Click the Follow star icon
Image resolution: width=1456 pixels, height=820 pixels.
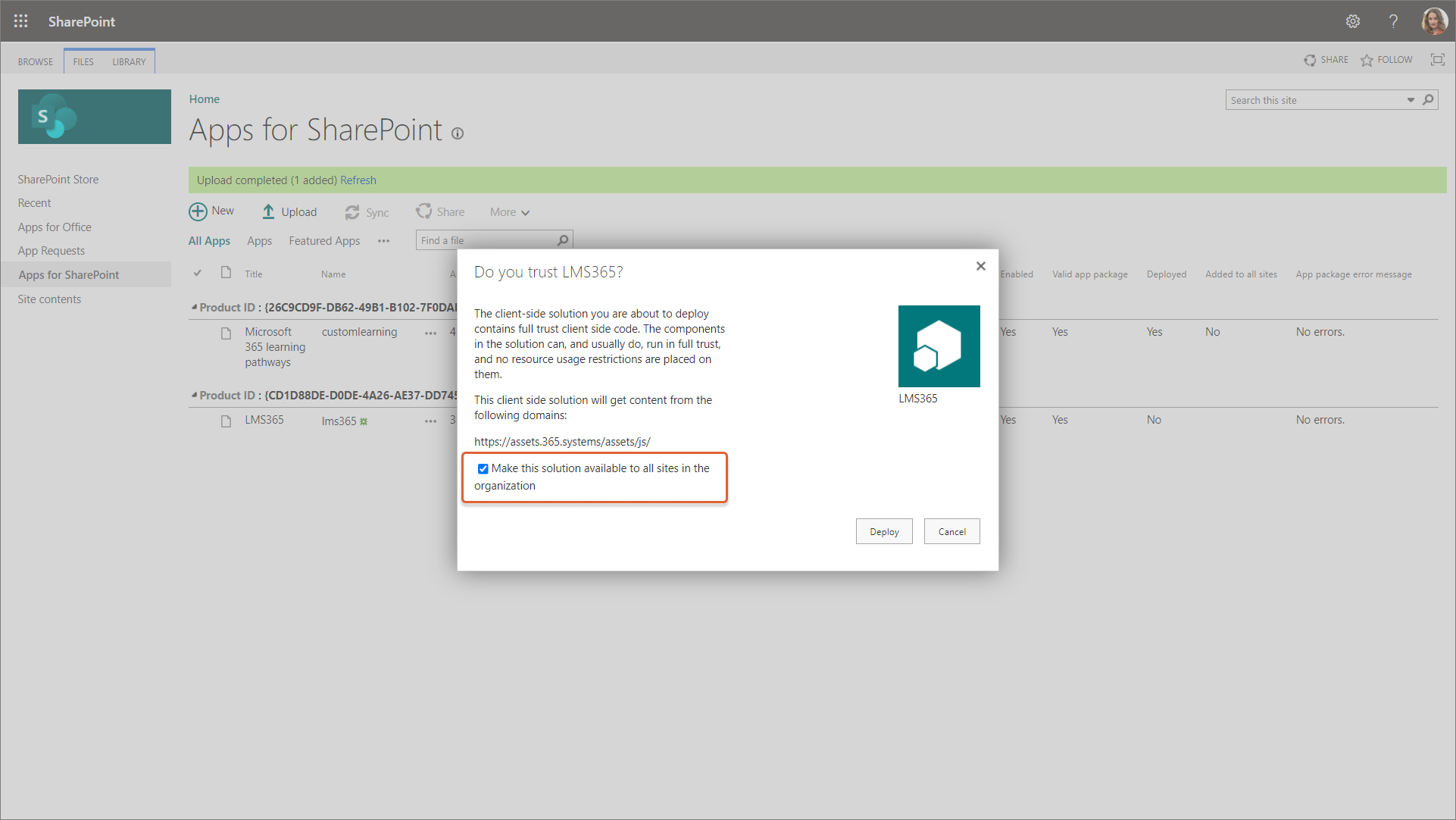click(1367, 60)
